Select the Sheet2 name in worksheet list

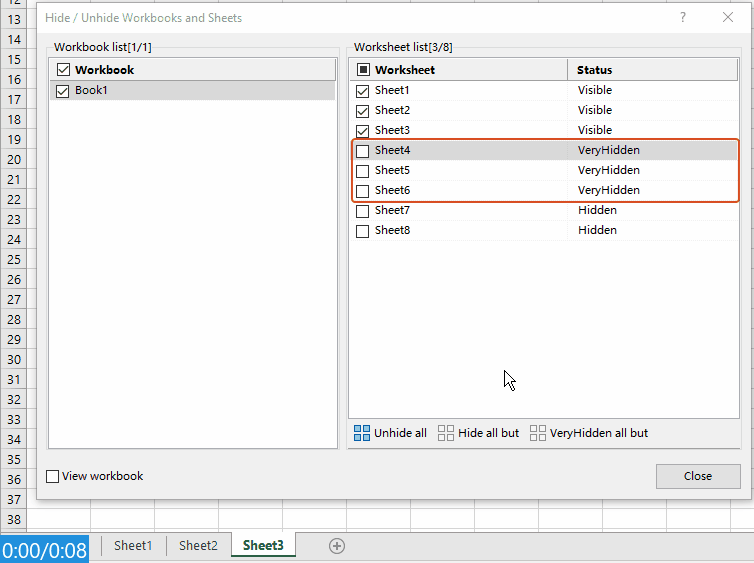click(x=392, y=110)
